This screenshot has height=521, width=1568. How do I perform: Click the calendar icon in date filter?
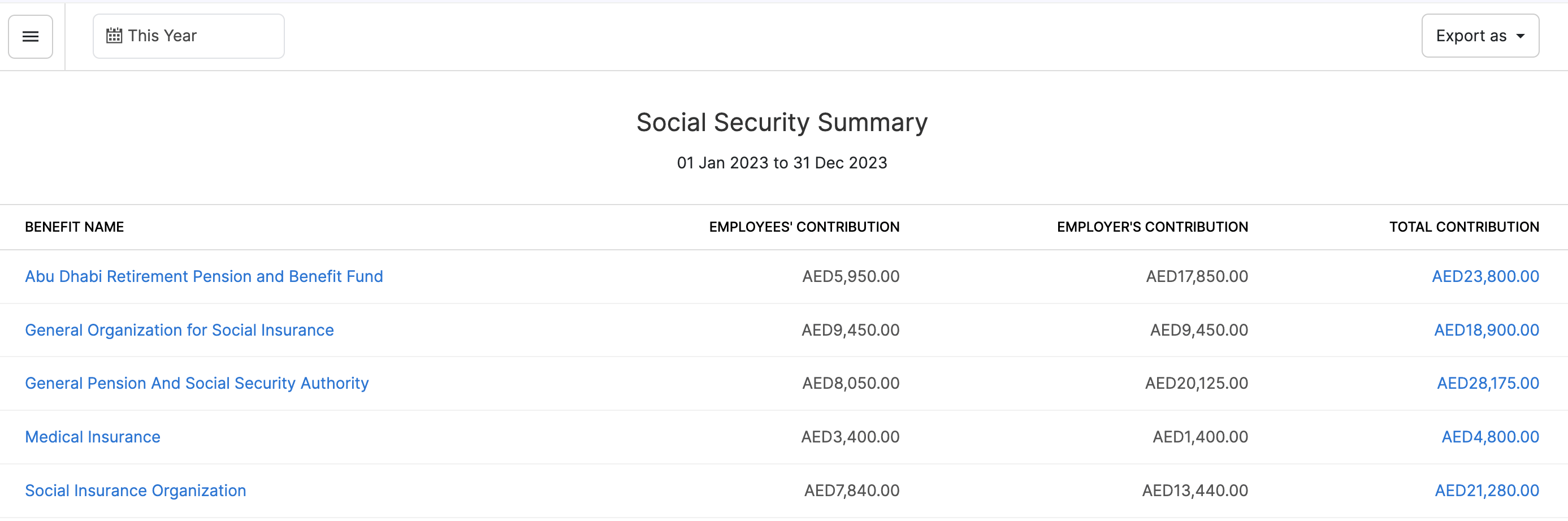click(x=114, y=36)
